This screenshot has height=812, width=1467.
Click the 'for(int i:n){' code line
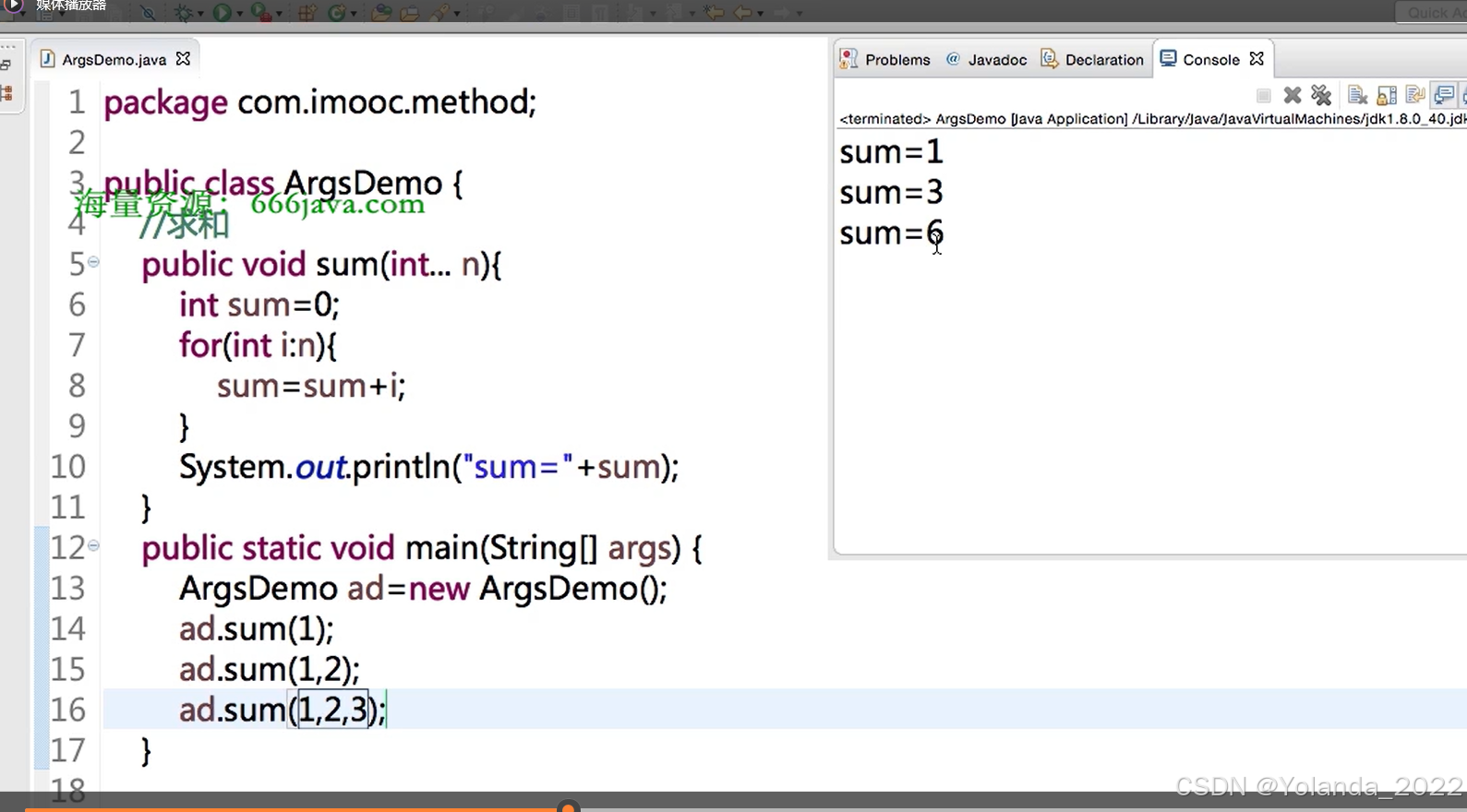258,345
